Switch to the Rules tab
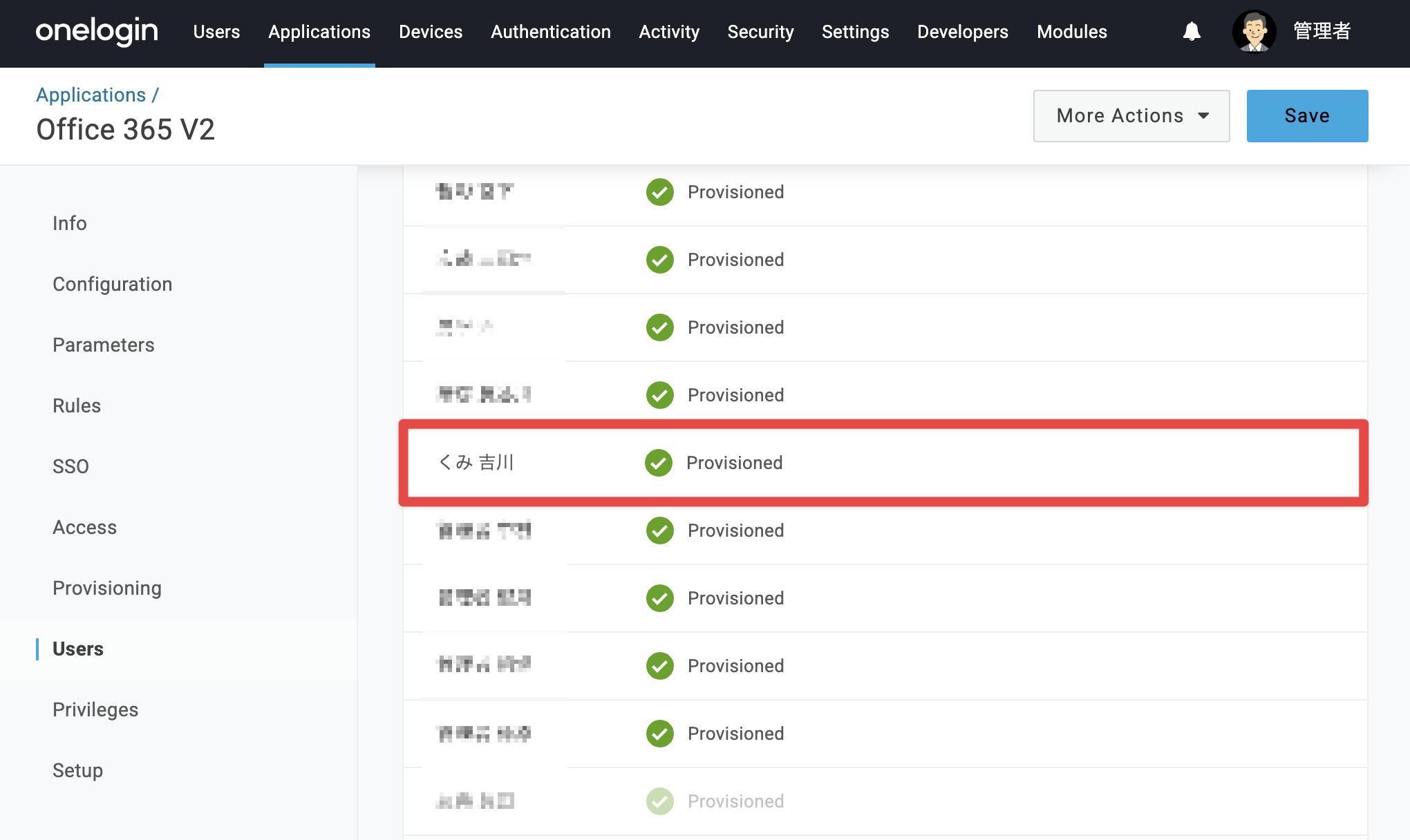Image resolution: width=1410 pixels, height=840 pixels. 77,405
